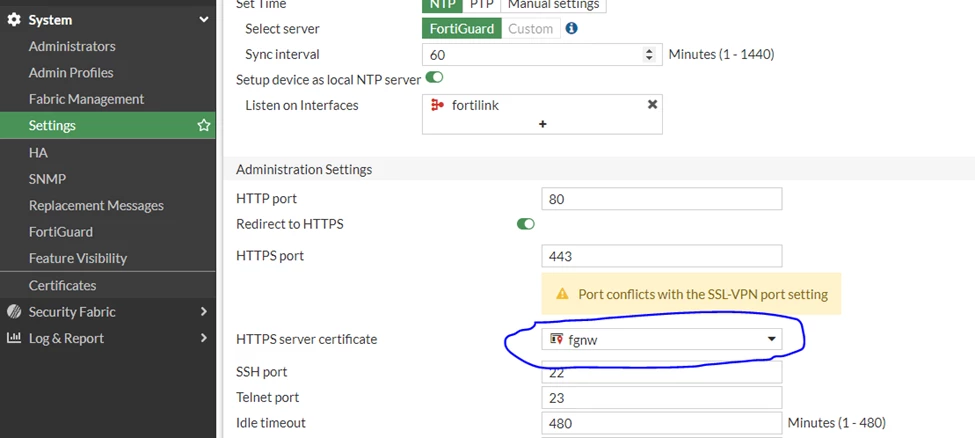Toggle the Settings favorite star
This screenshot has height=438, width=975.
203,126
